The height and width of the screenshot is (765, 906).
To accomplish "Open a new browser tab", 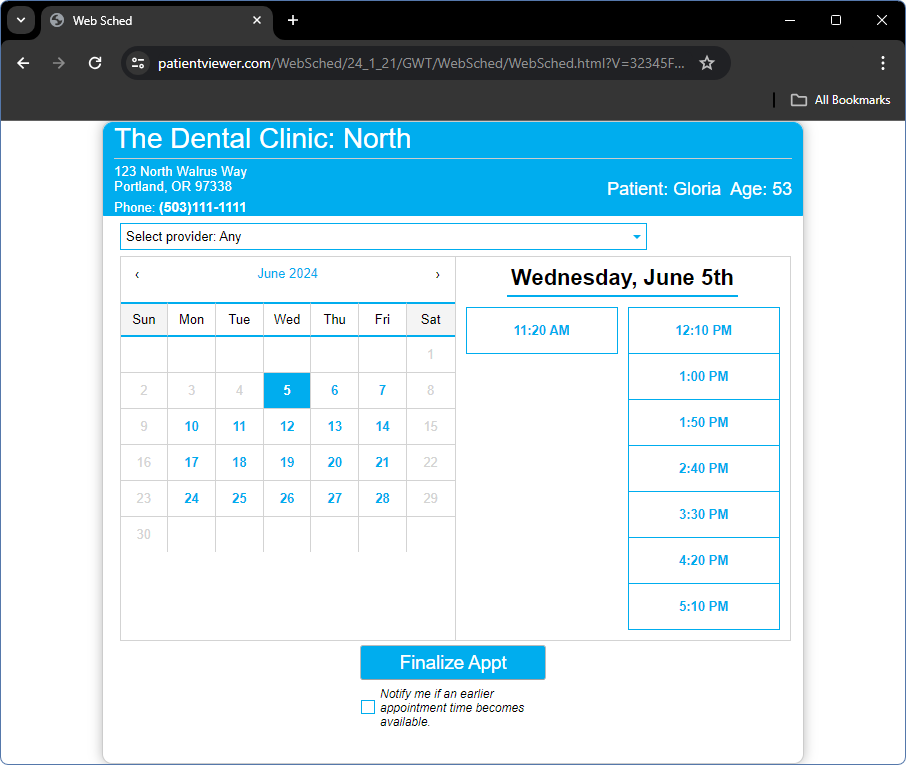I will tap(293, 20).
